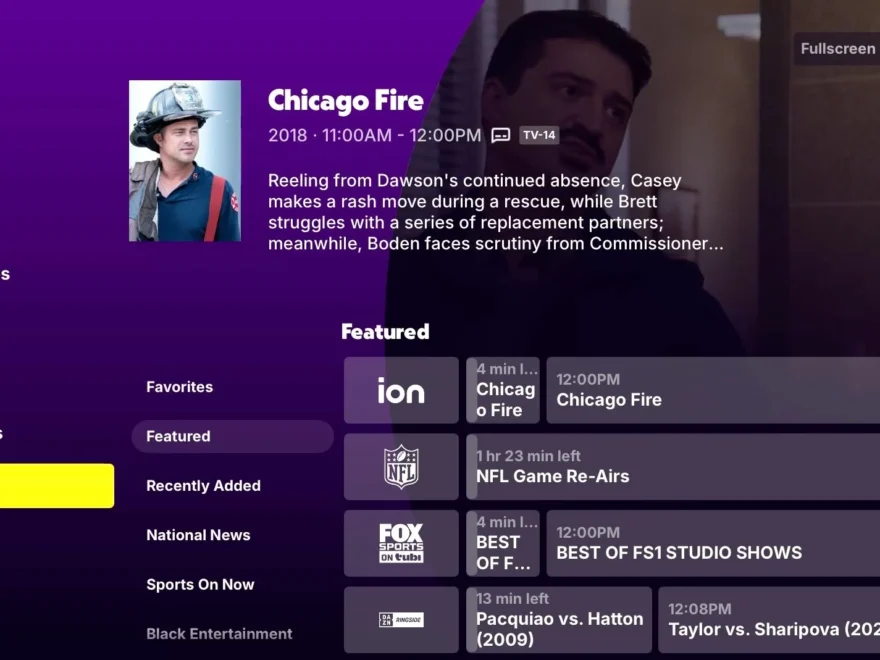
Task: Click the TV-14 rating badge
Action: tap(539, 135)
